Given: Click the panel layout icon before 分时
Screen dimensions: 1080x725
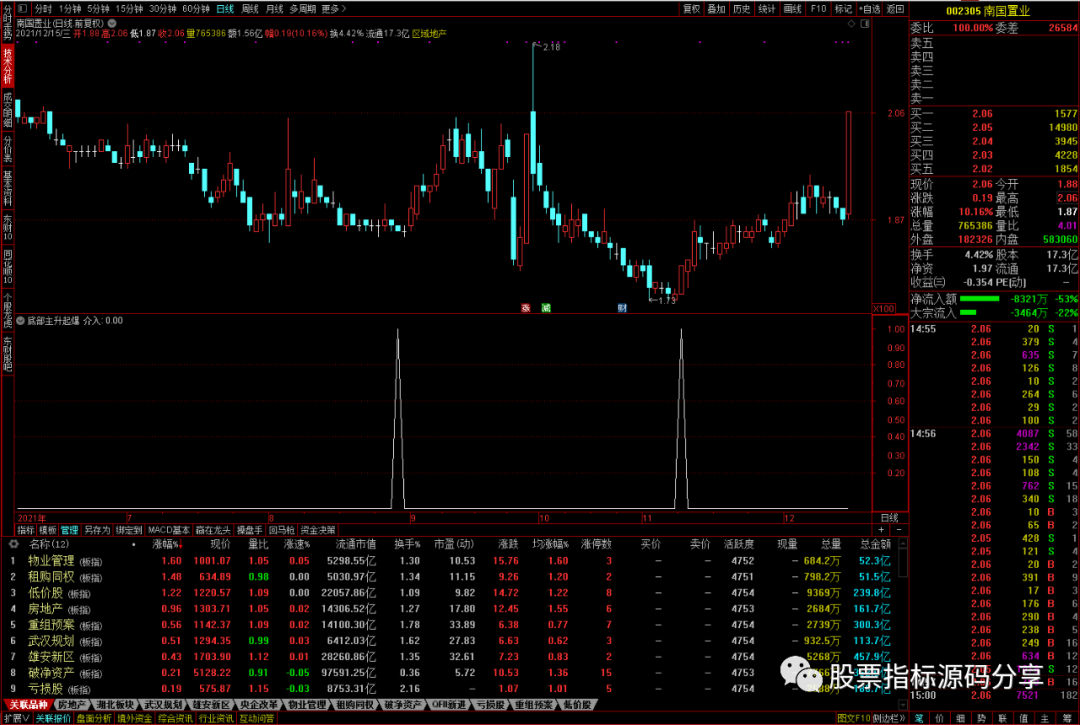Looking at the screenshot, I should tap(23, 9).
